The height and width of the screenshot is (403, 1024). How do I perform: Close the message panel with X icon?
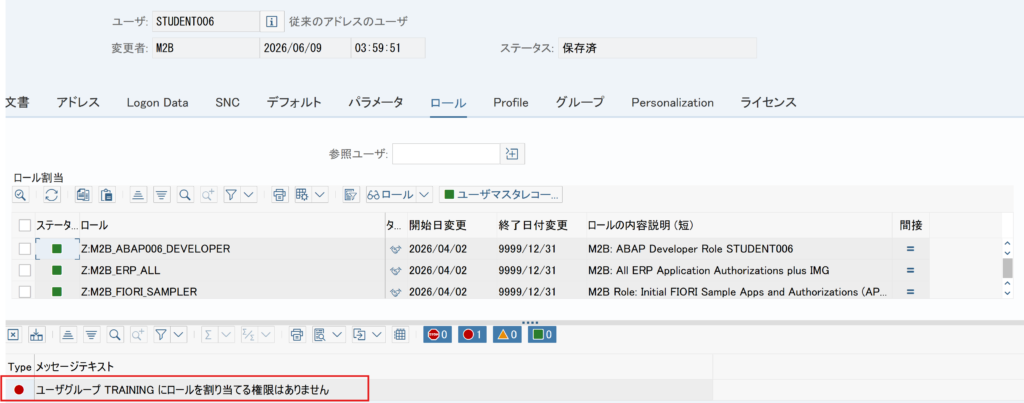(x=14, y=335)
